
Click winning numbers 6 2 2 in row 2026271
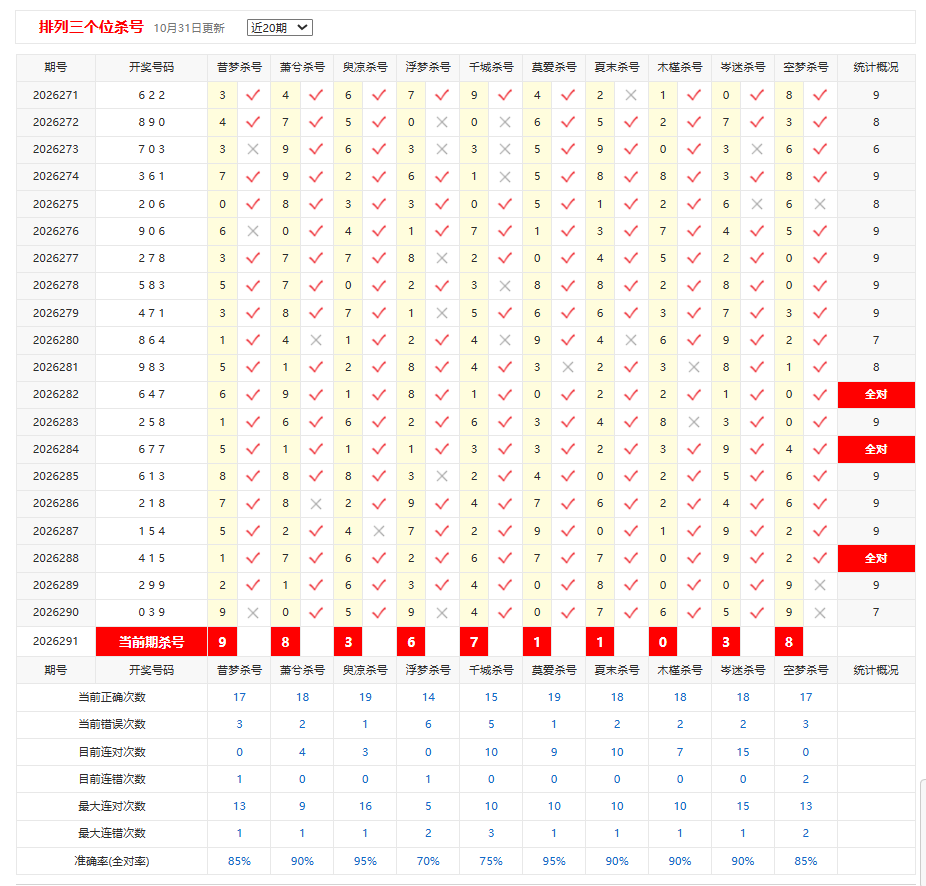[151, 95]
